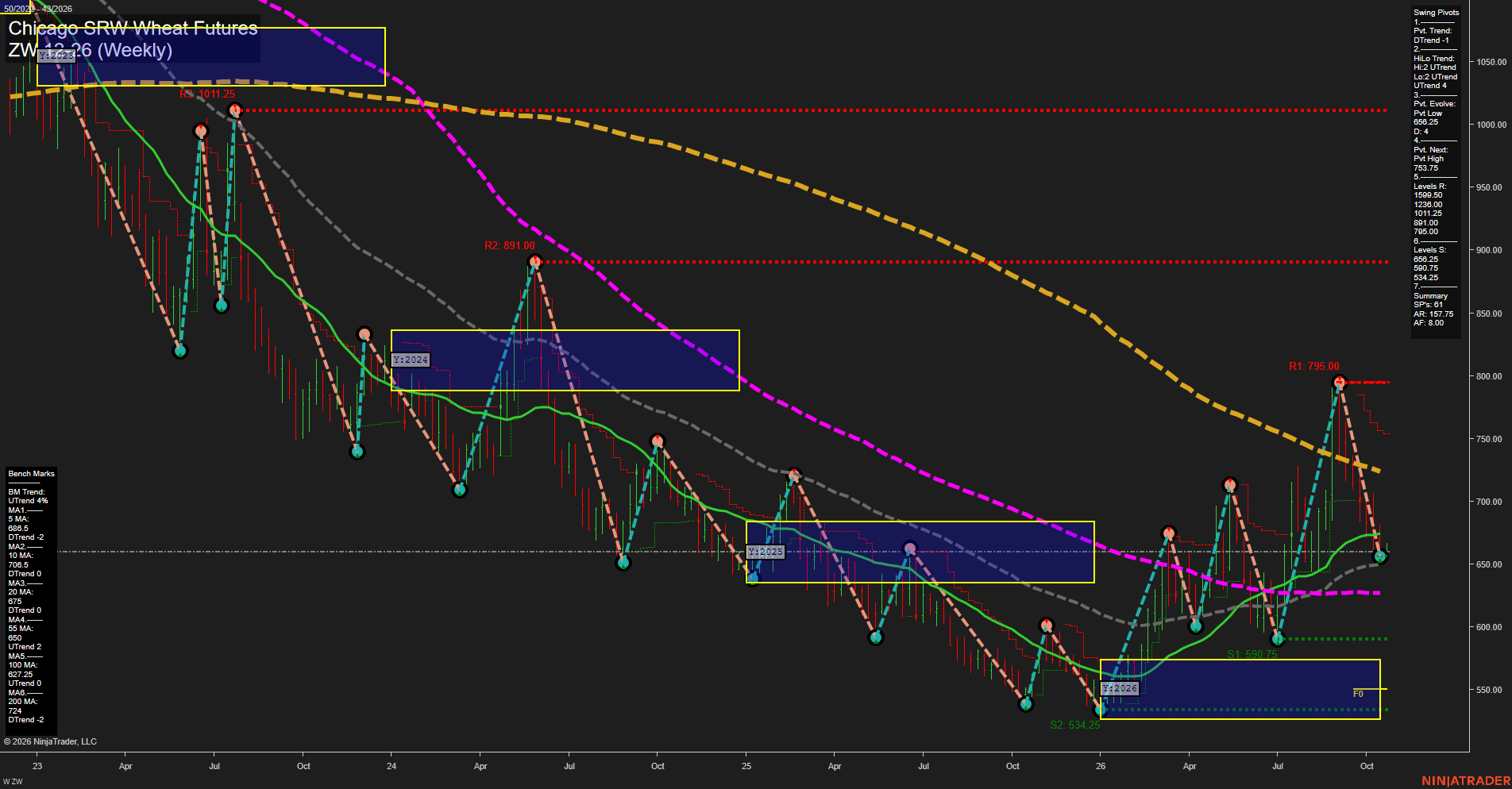Click the R2: 891.00 resistance label
Screen dimensions: 1512x789
click(x=510, y=246)
